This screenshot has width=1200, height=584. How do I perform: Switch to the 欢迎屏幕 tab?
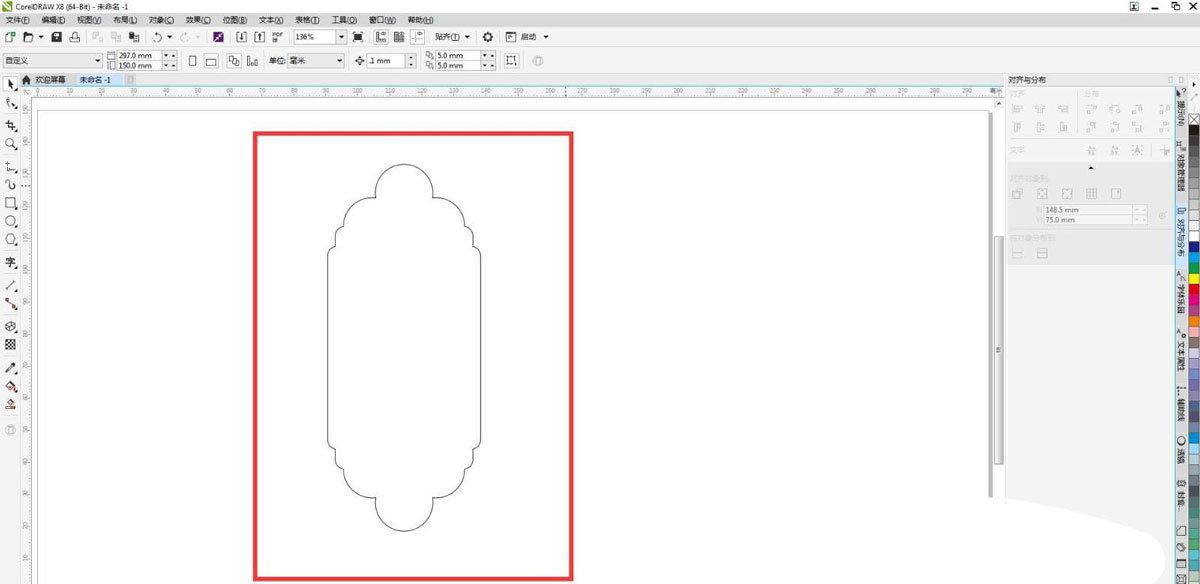50,79
